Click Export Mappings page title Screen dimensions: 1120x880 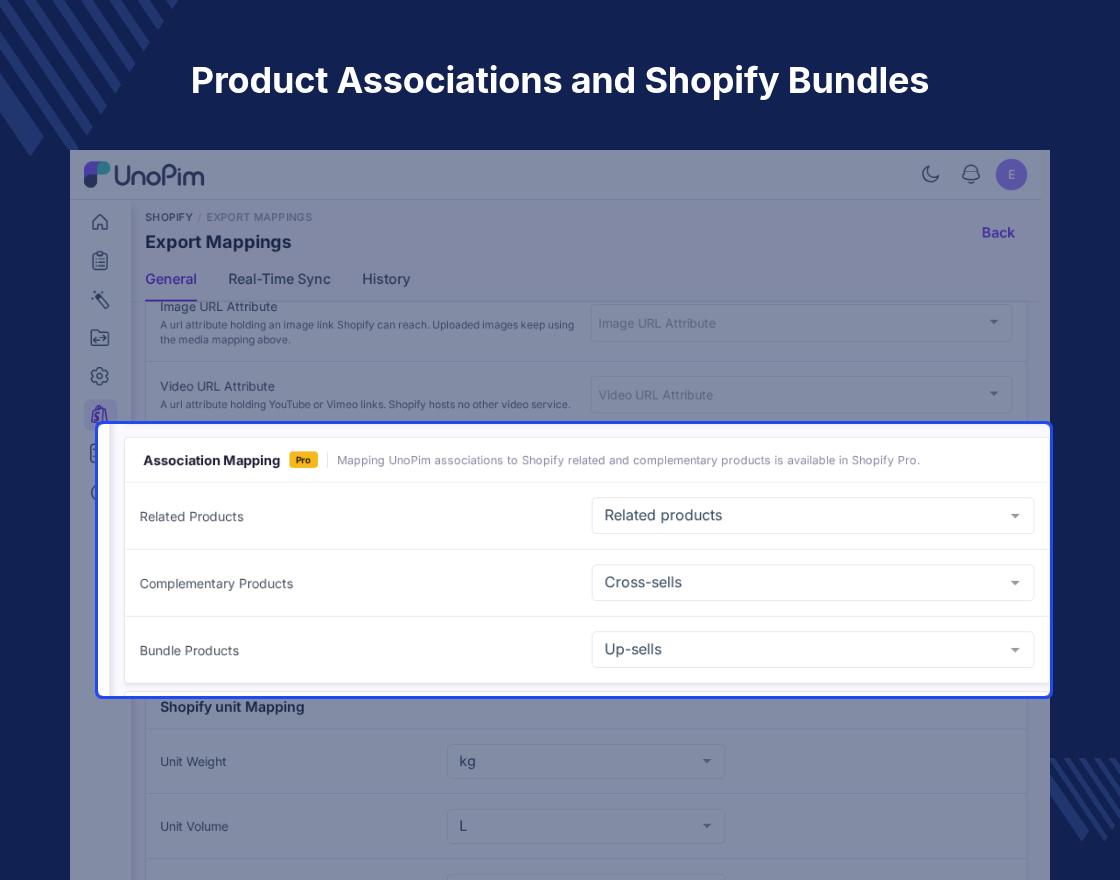(218, 242)
